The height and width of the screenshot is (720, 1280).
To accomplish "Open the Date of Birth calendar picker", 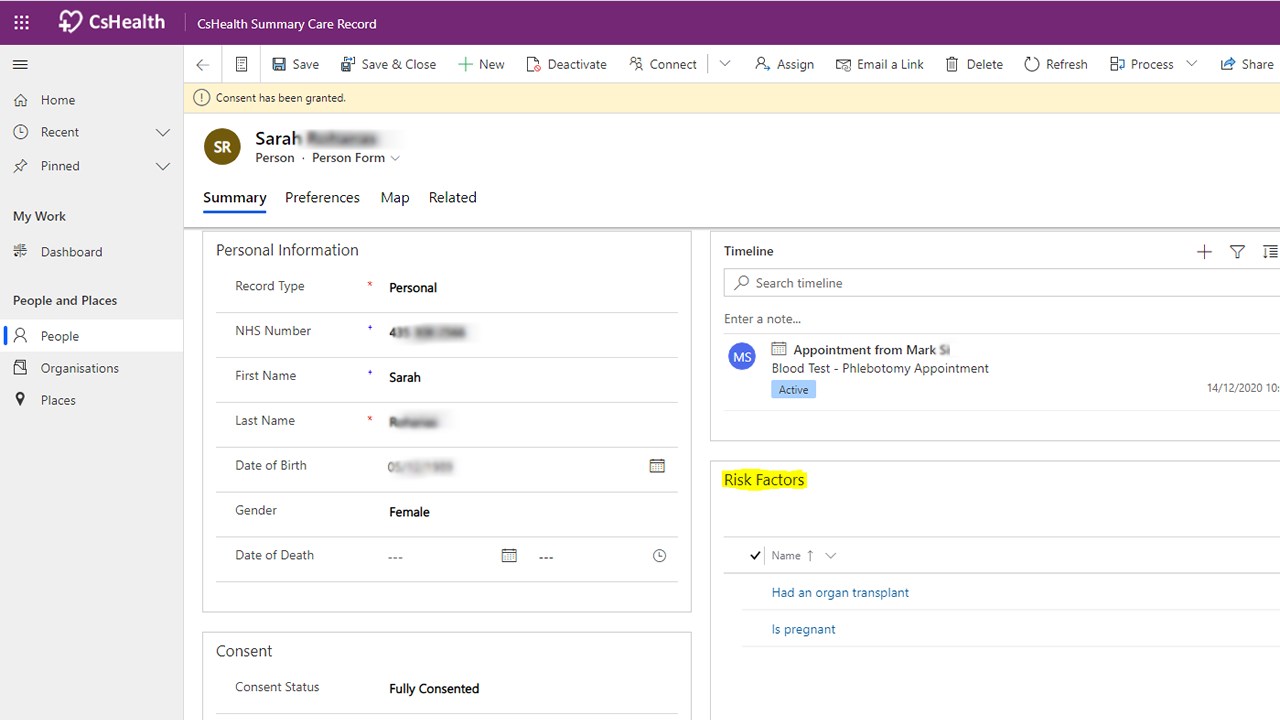I will (x=657, y=466).
